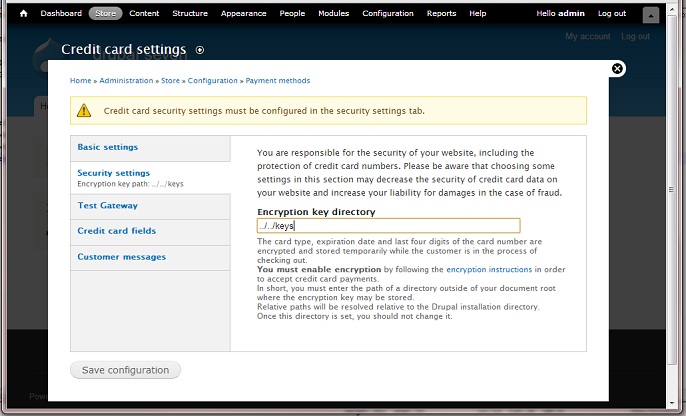
Task: Show the Customer messages tab
Action: coord(122,257)
